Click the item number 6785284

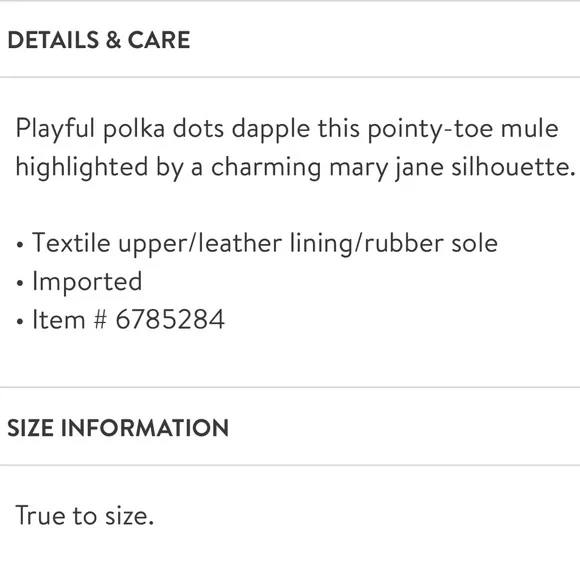(x=170, y=319)
